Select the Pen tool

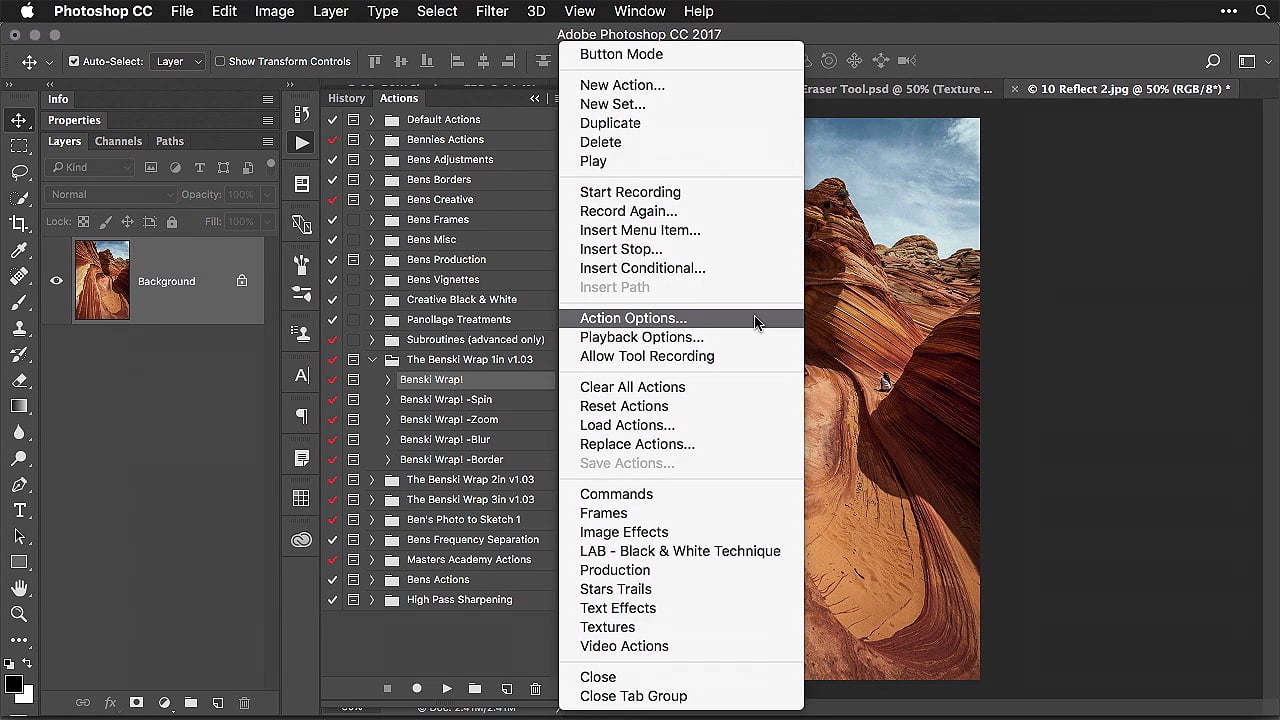pos(19,484)
